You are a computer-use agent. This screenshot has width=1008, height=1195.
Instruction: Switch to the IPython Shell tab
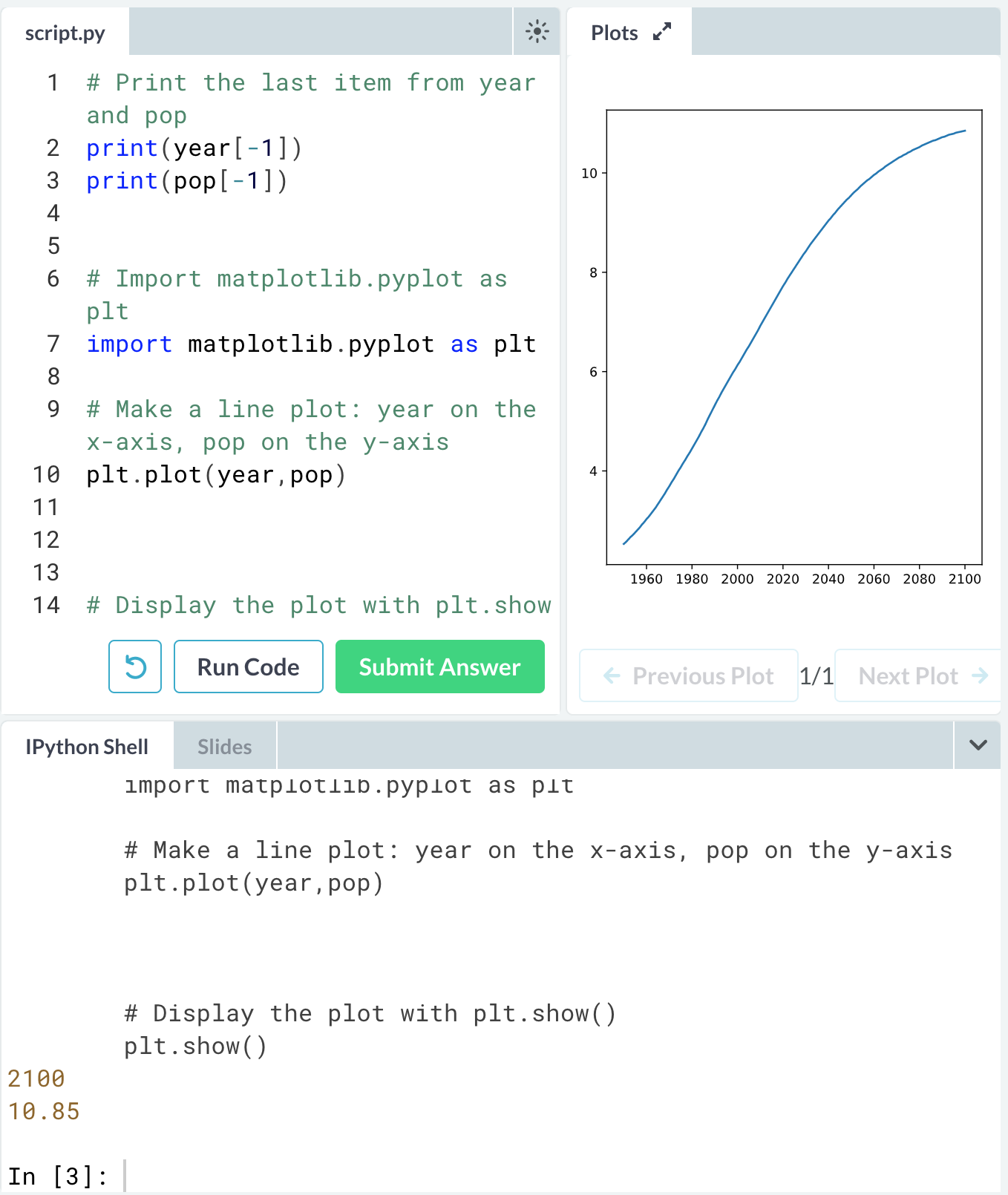coord(87,747)
